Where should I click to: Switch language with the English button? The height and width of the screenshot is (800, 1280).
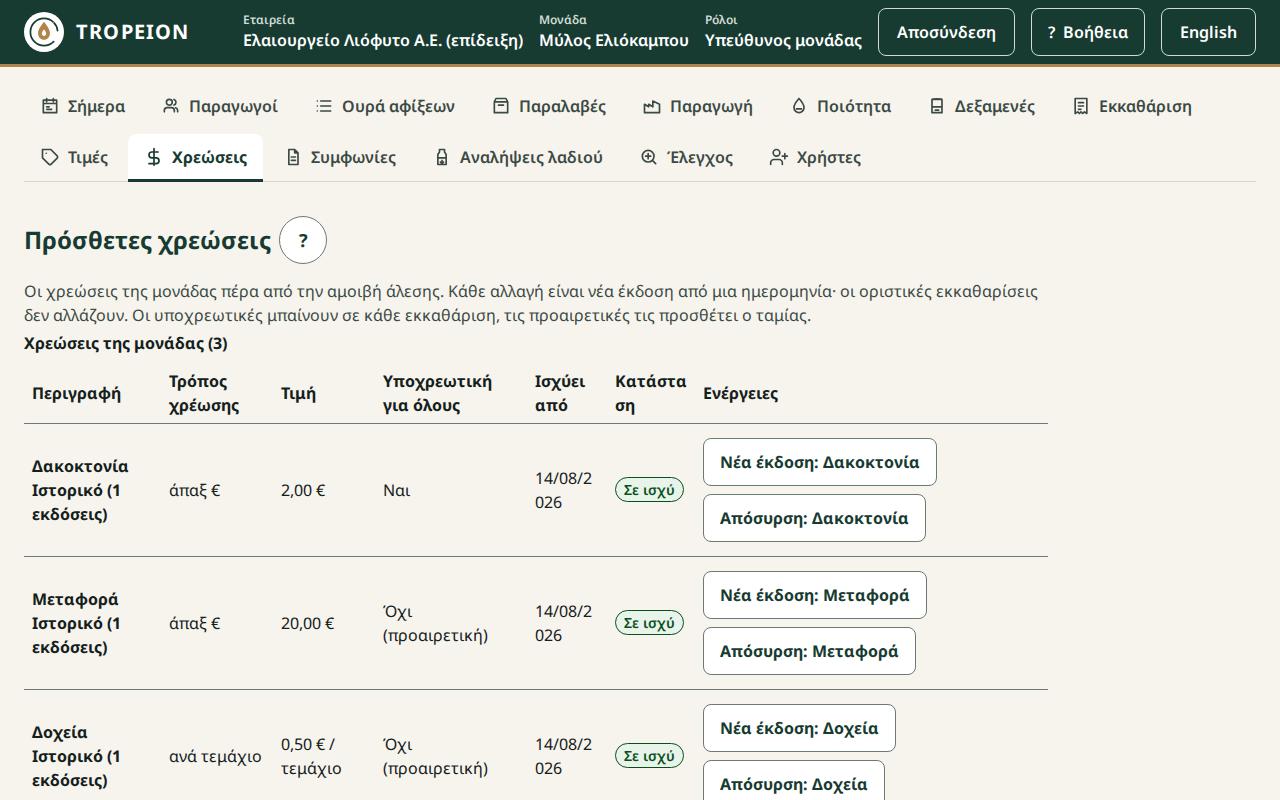1208,32
